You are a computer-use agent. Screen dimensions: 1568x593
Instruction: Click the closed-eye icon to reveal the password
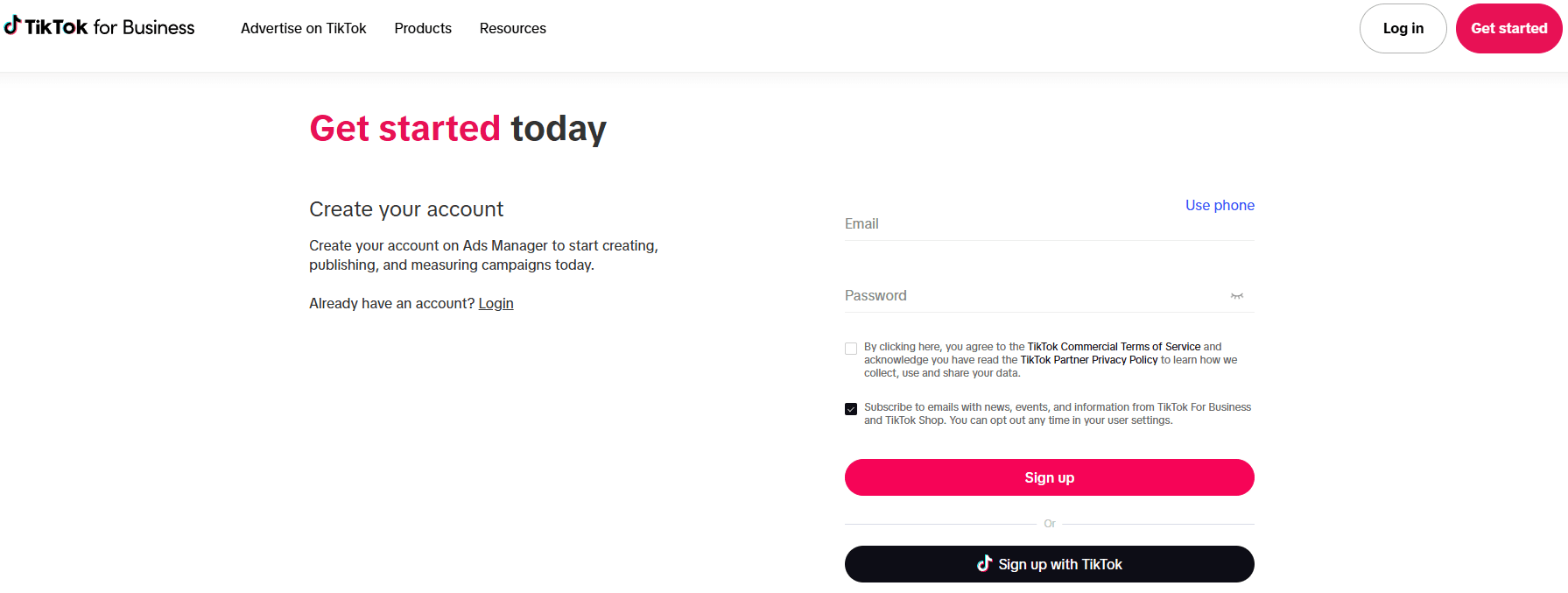tap(1237, 297)
